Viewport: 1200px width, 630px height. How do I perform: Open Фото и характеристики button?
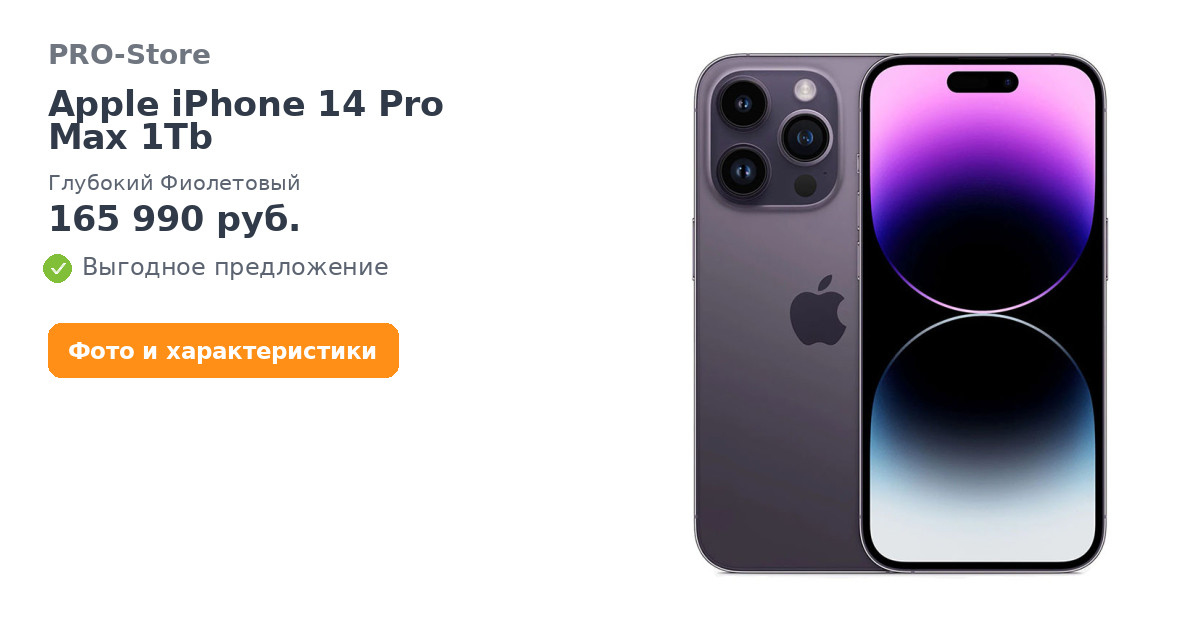[x=223, y=351]
